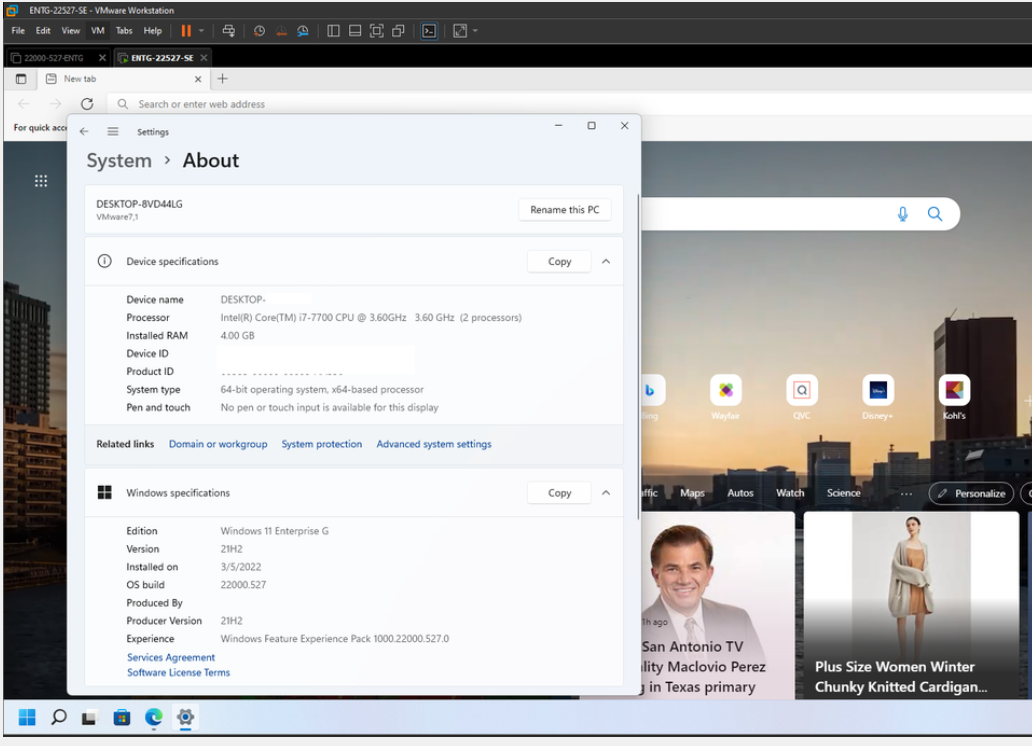Open the VMware Help menu
This screenshot has width=1032, height=746.
(x=153, y=31)
